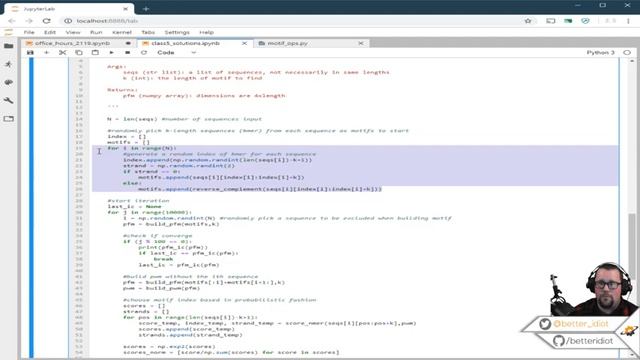Image resolution: width=640 pixels, height=360 pixels.
Task: Save the notebook with the disk icon
Action: click(x=30, y=53)
